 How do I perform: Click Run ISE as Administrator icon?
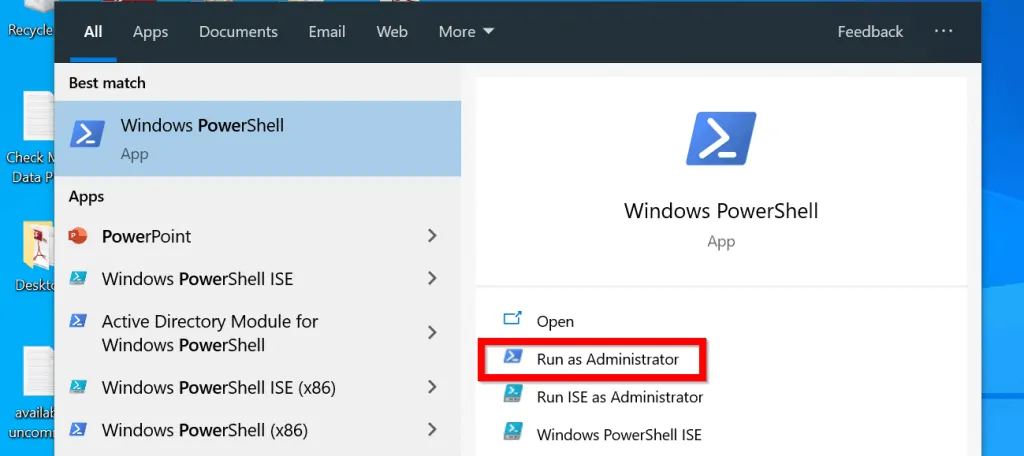coord(513,395)
